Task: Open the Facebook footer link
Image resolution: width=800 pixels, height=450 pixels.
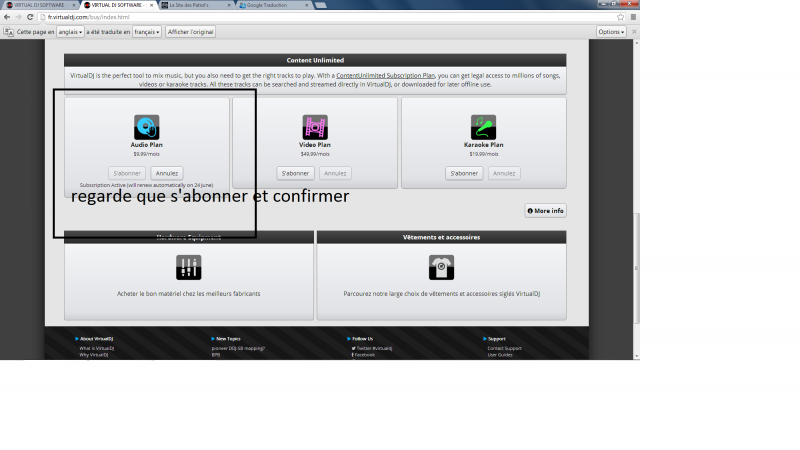Action: click(x=363, y=355)
